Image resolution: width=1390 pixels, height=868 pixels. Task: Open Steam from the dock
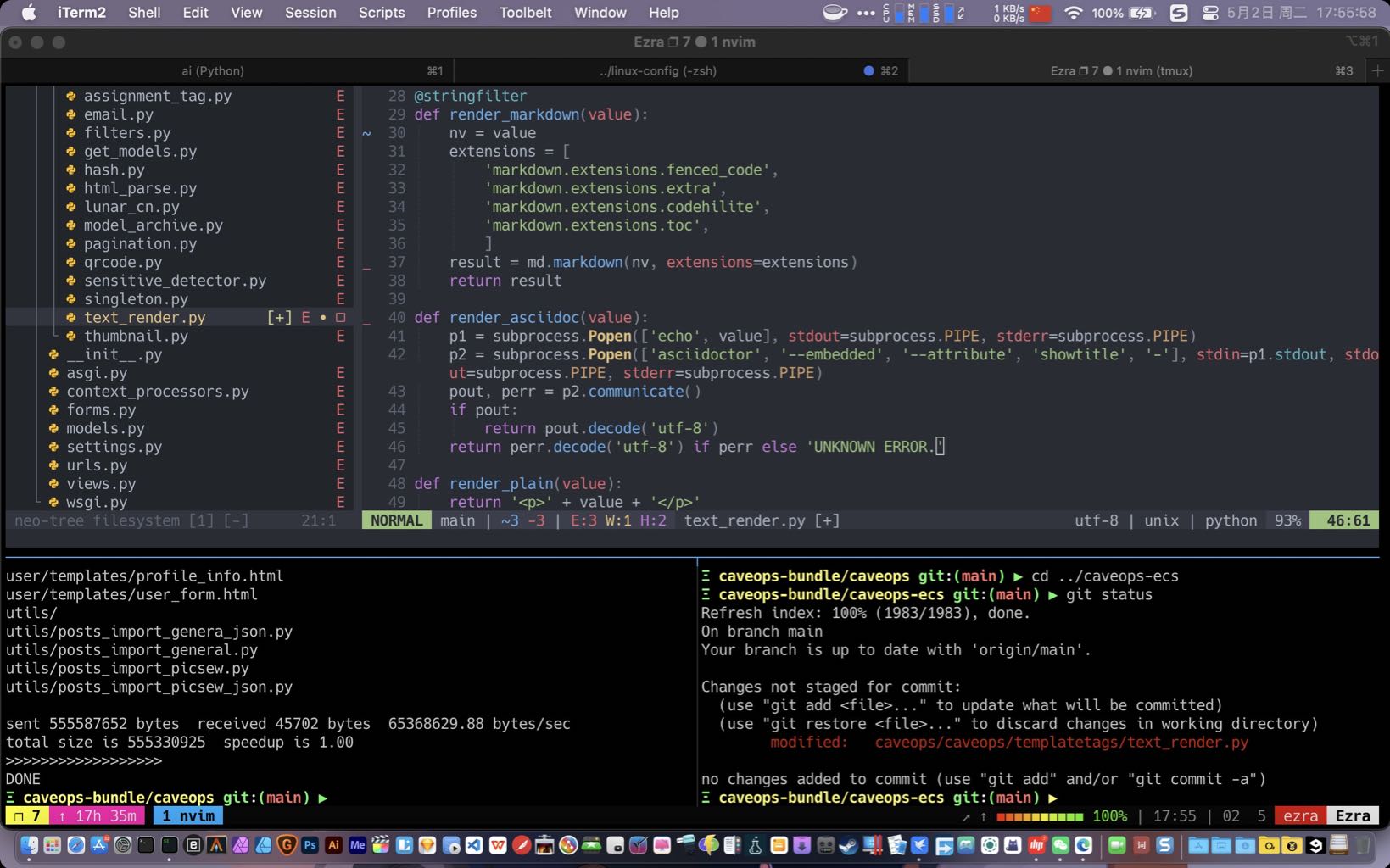pyautogui.click(x=847, y=845)
